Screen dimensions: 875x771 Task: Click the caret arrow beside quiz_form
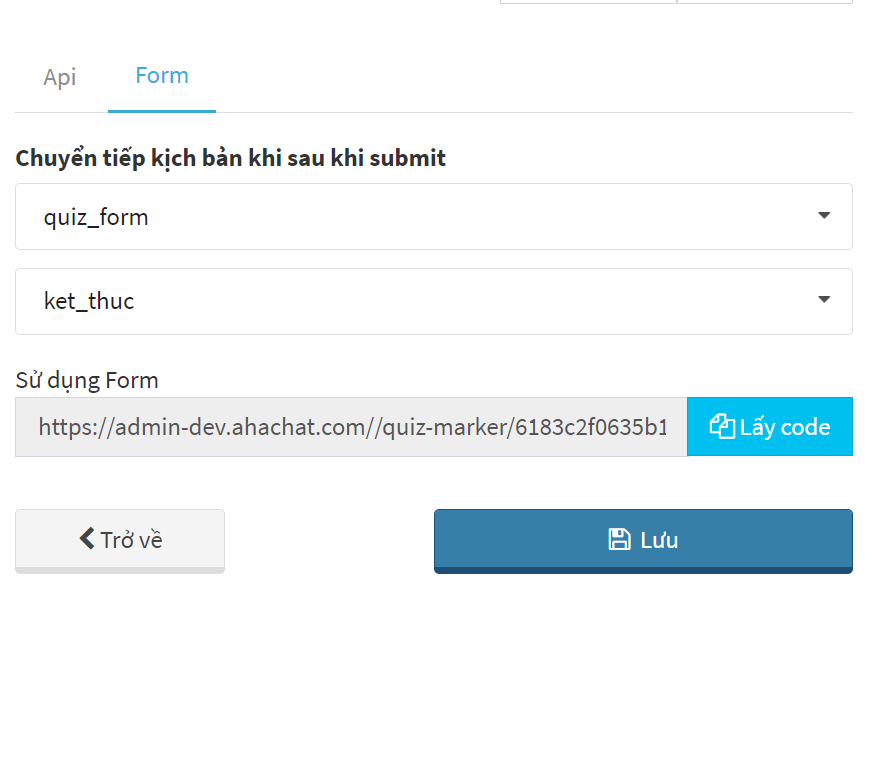click(x=824, y=215)
